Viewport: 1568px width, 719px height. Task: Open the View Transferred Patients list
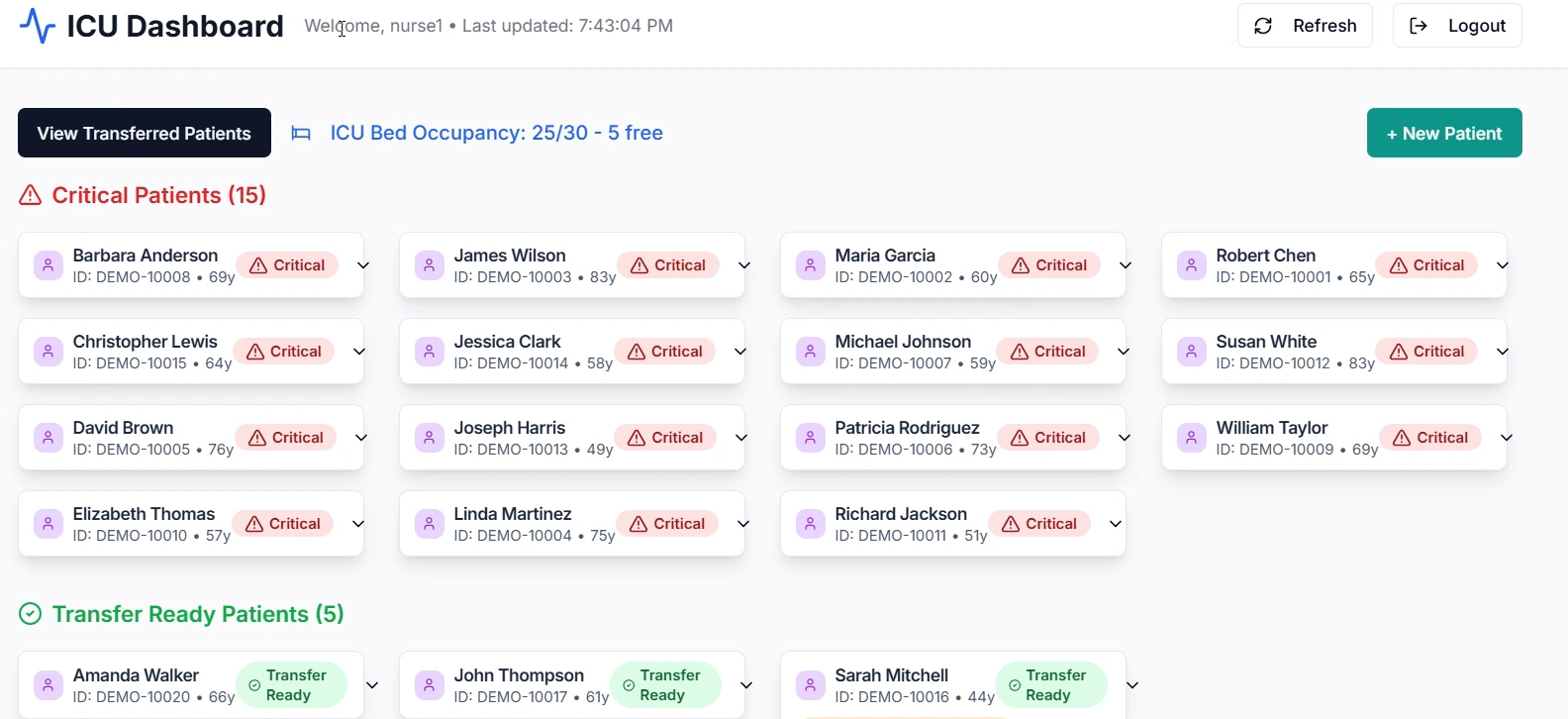[145, 133]
